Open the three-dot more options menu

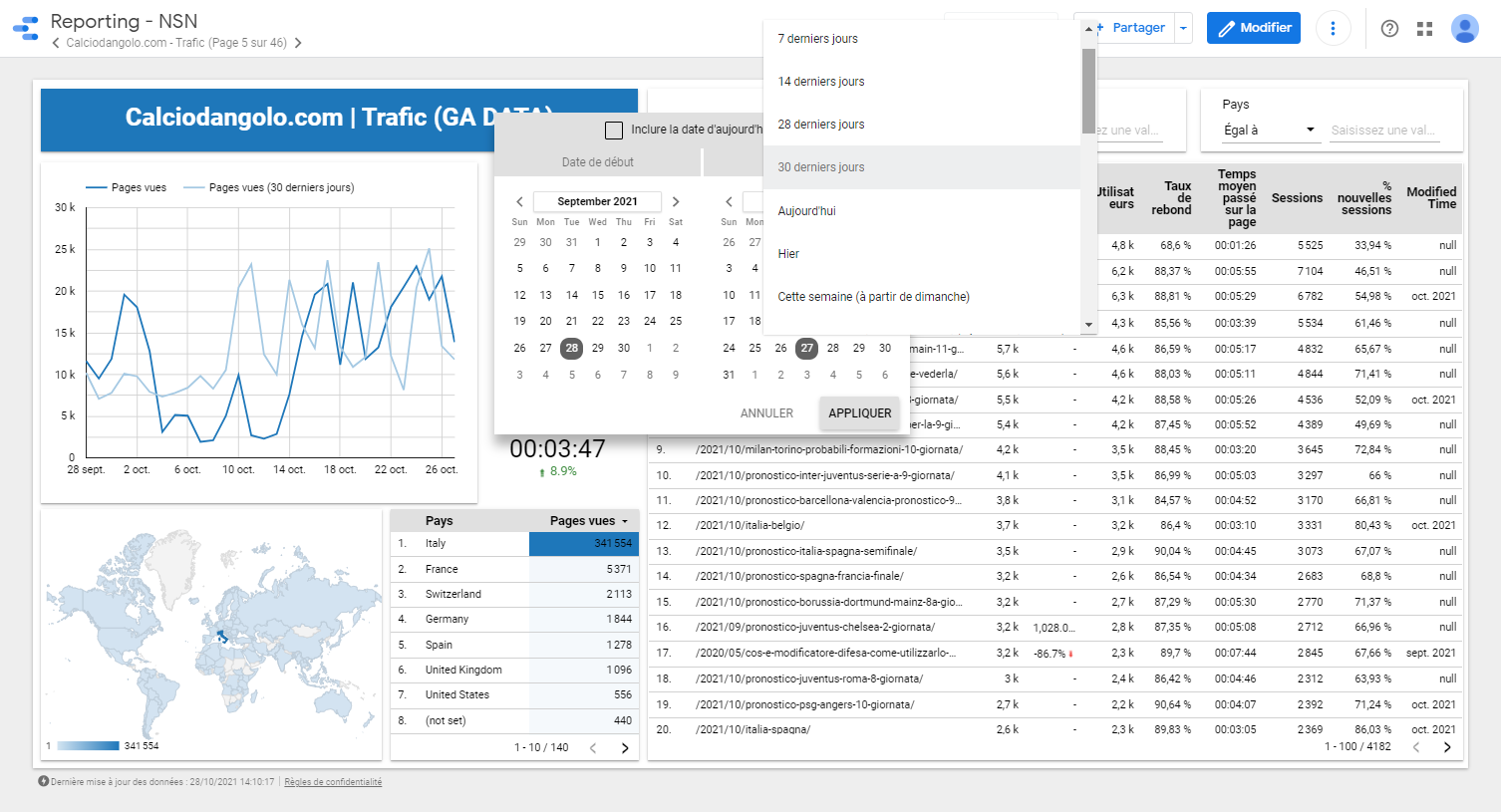[1333, 28]
